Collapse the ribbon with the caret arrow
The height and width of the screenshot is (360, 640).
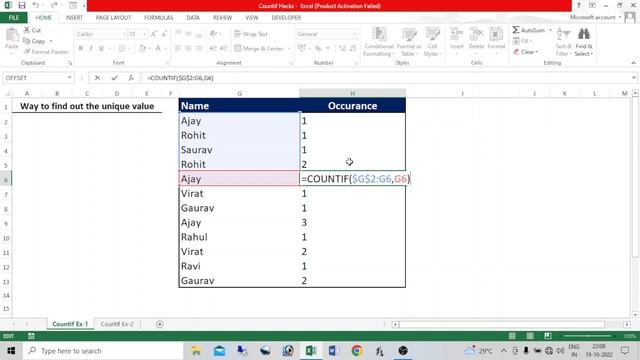tap(633, 63)
